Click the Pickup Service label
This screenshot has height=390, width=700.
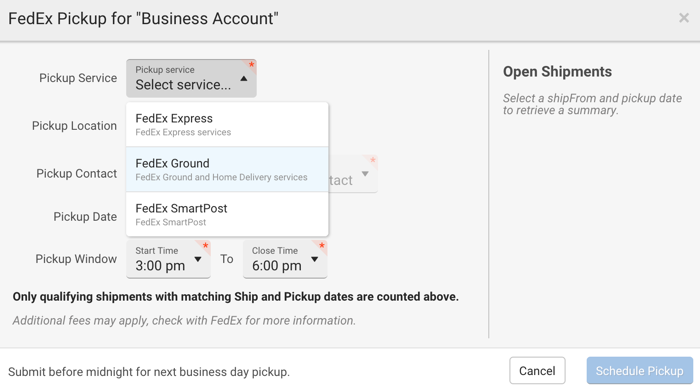pos(78,78)
